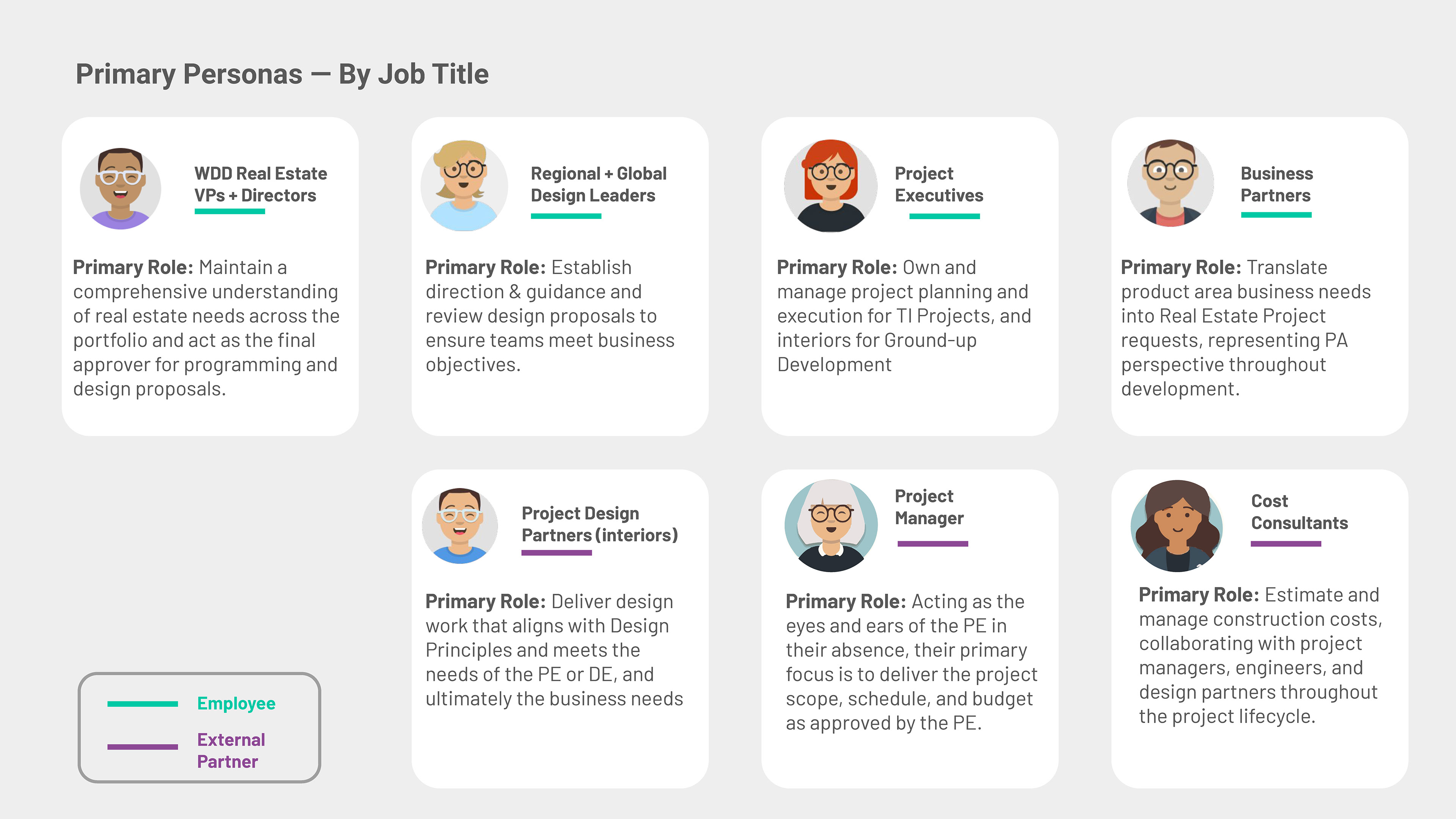The image size is (1456, 819).
Task: Click the Primary Personas slide title
Action: [282, 74]
